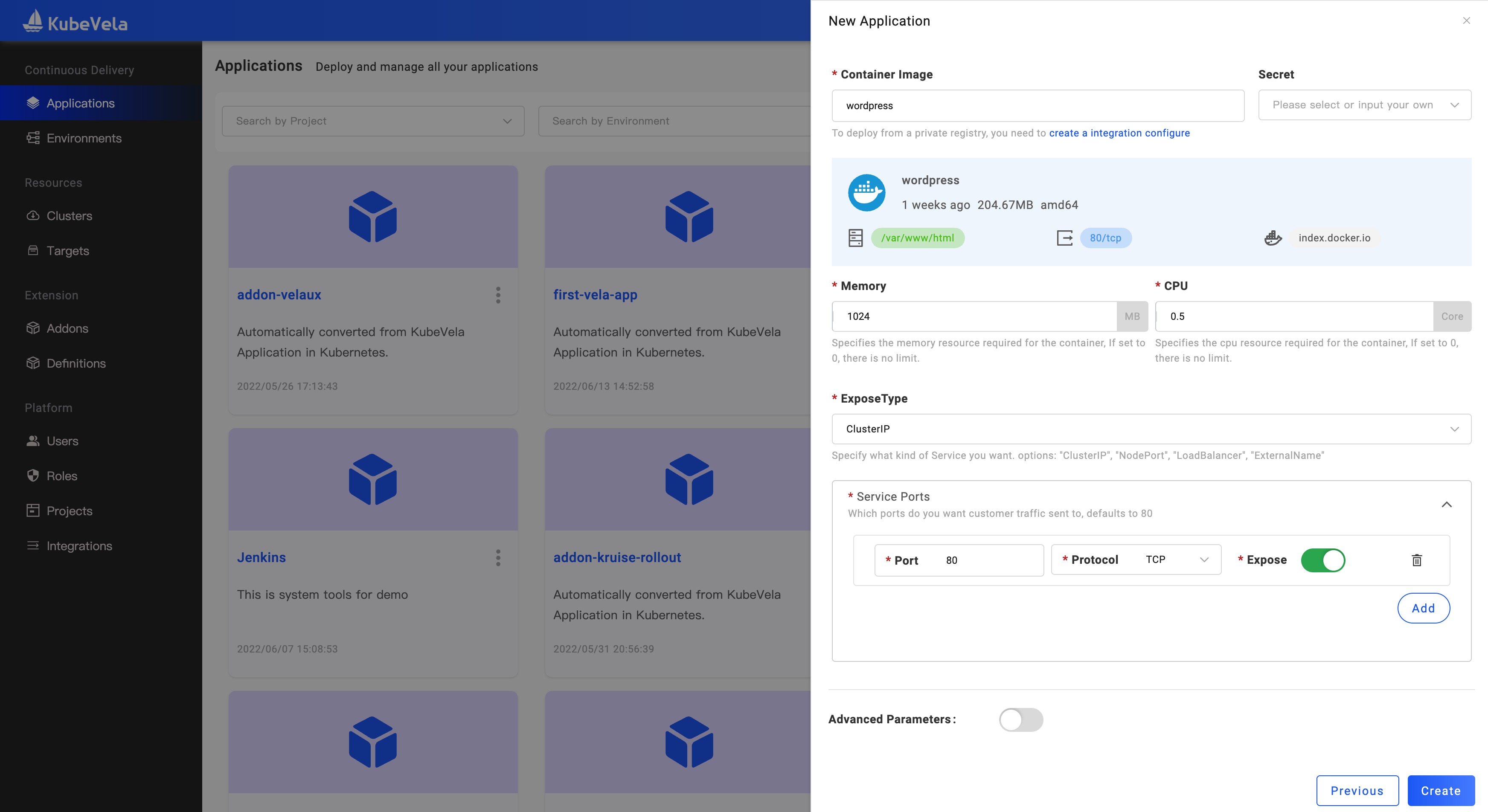Open the Jenkins card options menu
Viewport: 1488px width, 812px height.
(498, 558)
